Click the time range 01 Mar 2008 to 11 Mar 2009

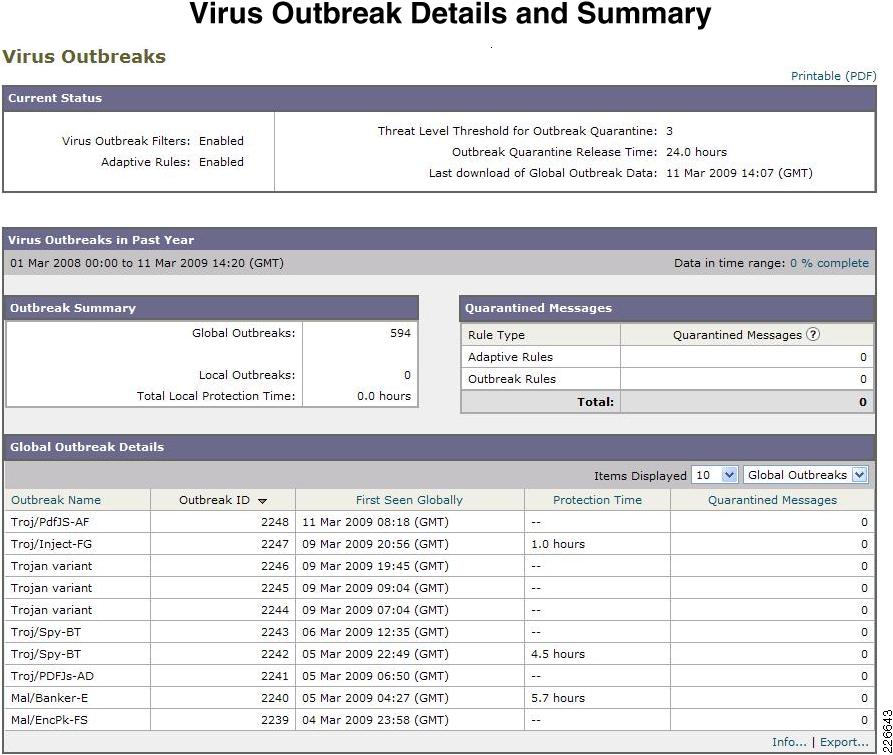tap(146, 263)
